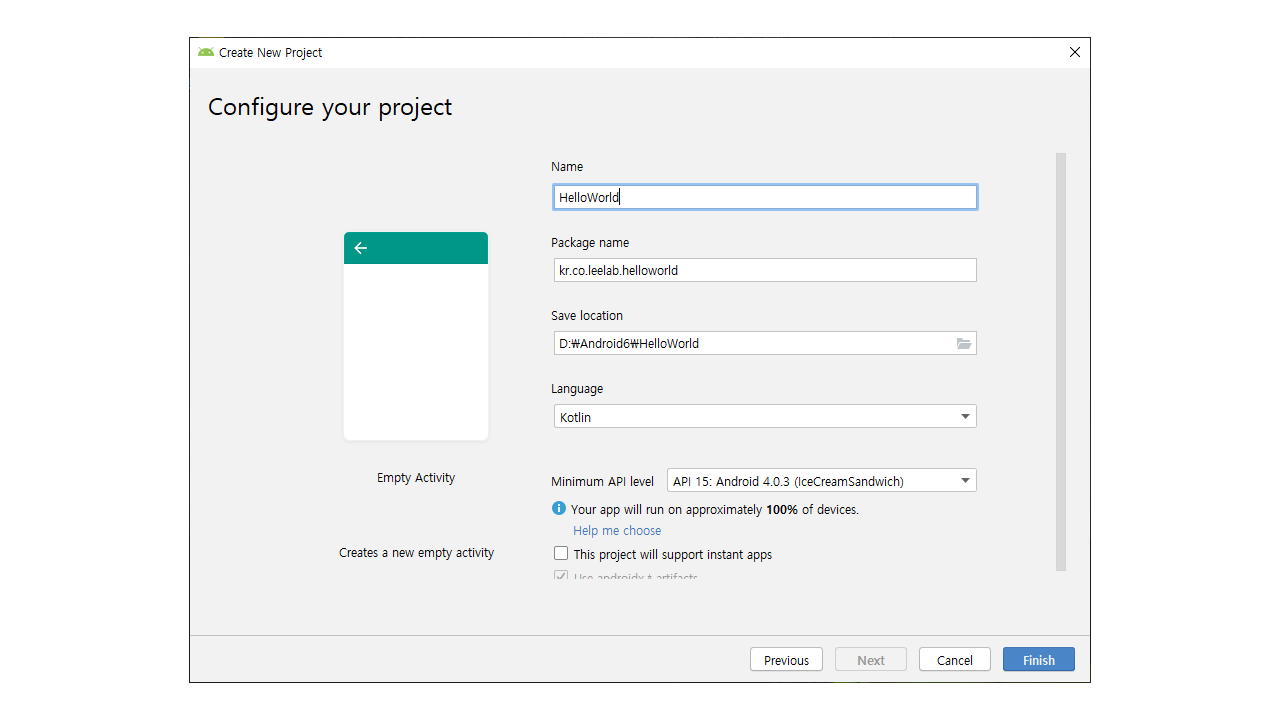Toggle the Use androidx artifacts checkbox
1280x720 pixels.
(x=561, y=577)
